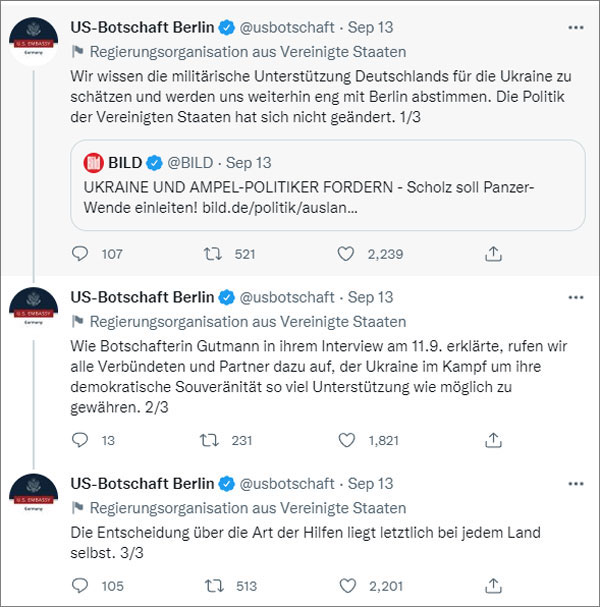
Task: Share the third tweet ending in 3/3
Action: (492, 585)
